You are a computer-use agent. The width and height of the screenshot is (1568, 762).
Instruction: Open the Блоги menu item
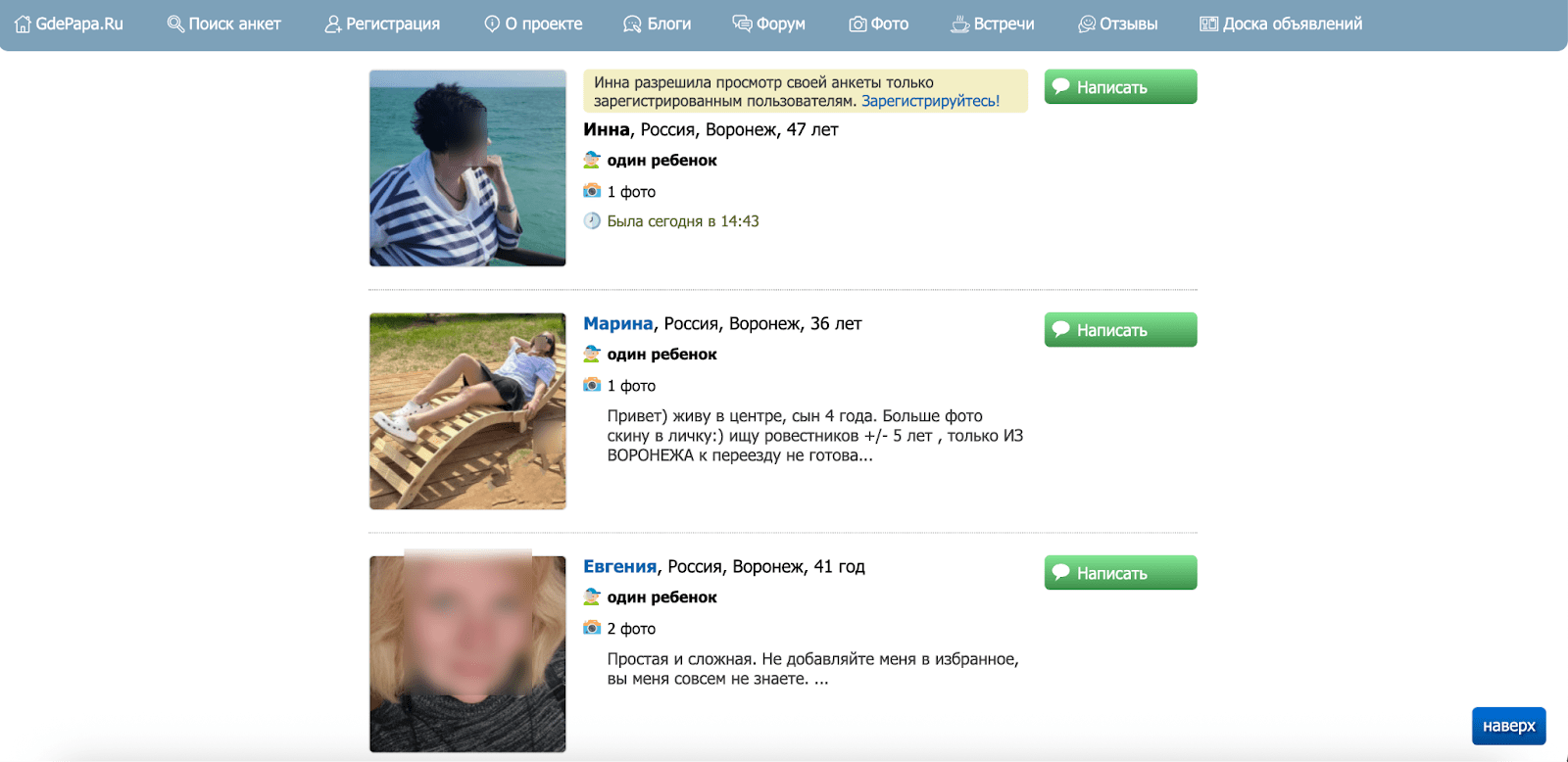click(x=668, y=24)
